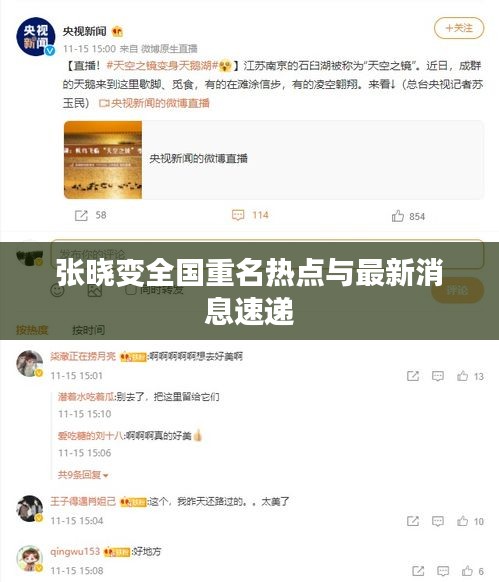Open comments icon showing 114

(x=238, y=215)
